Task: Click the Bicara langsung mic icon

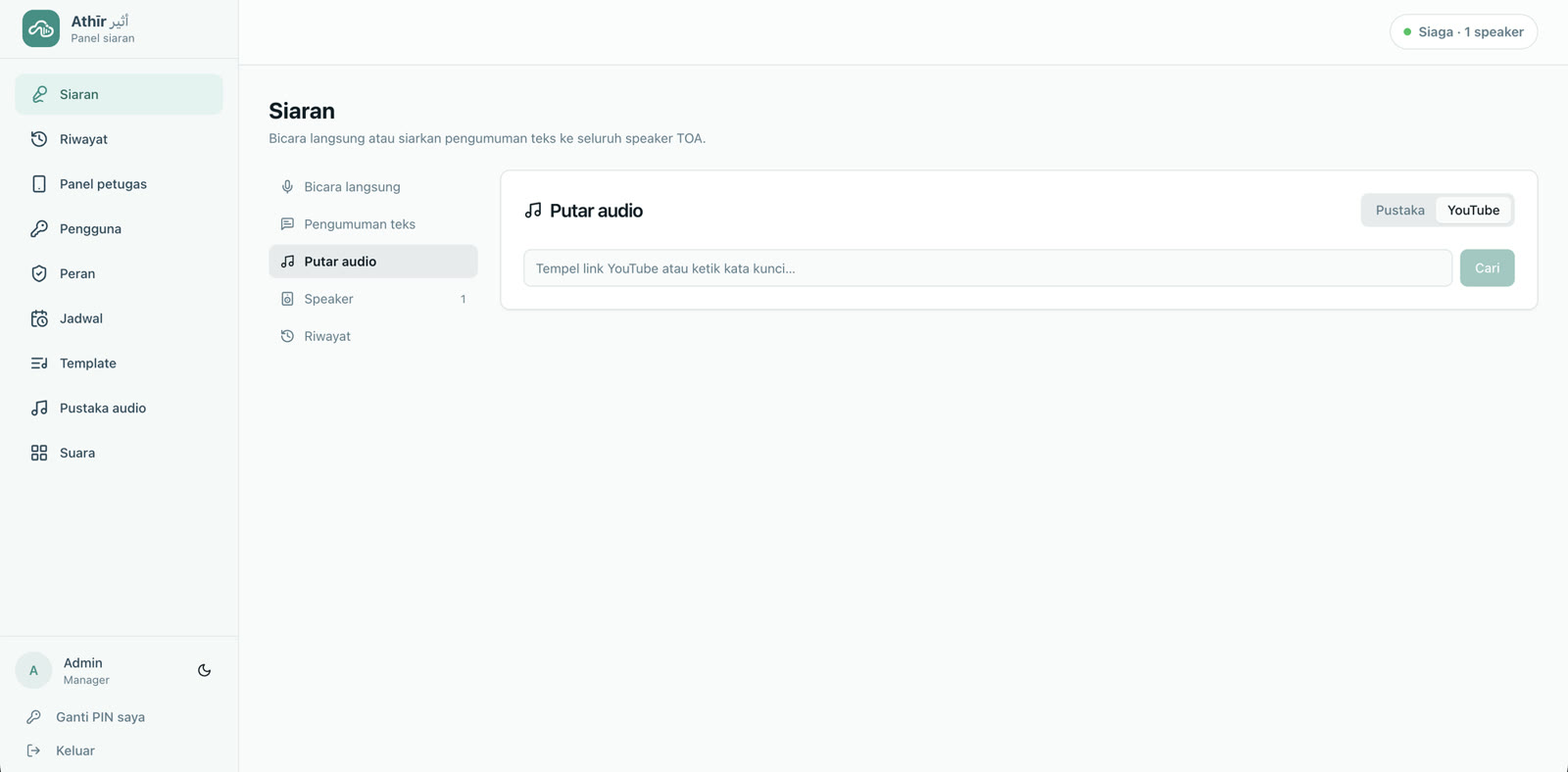Action: coord(287,186)
